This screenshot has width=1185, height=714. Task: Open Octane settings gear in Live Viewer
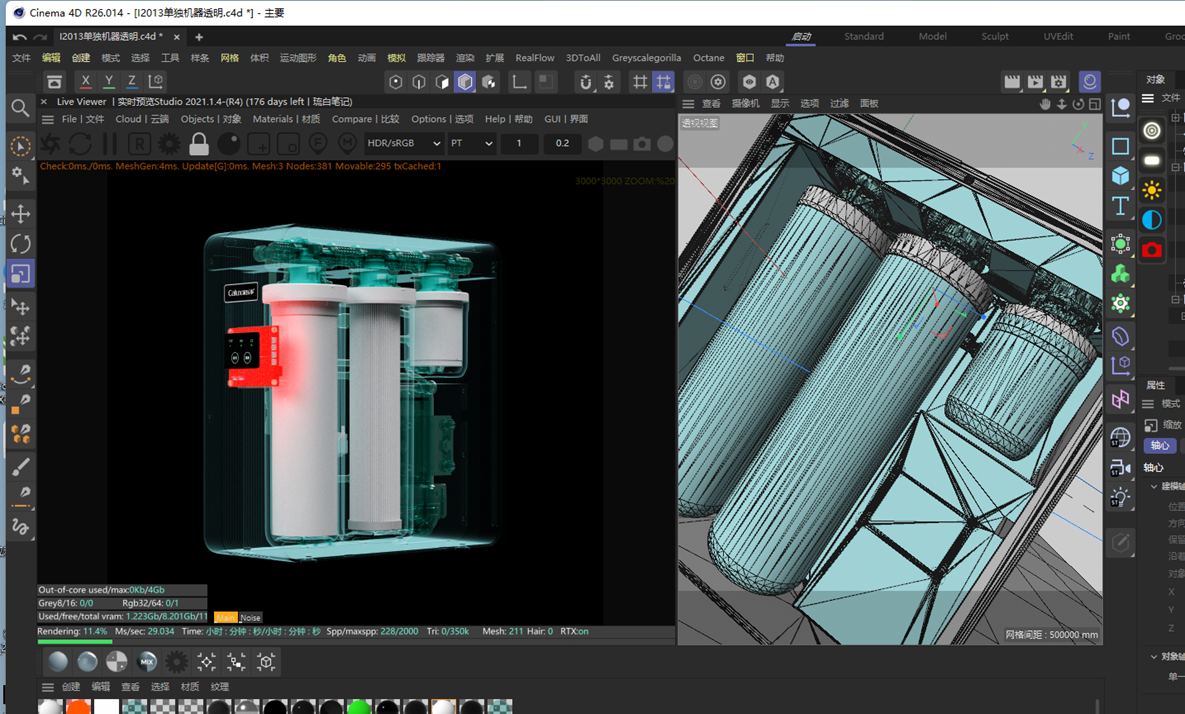coord(169,144)
